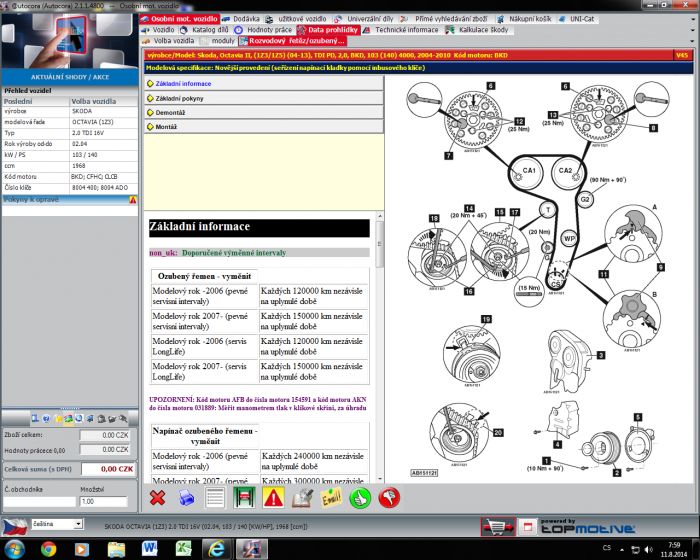Open Microsoft Word from the taskbar
The image size is (700, 560).
click(x=150, y=548)
